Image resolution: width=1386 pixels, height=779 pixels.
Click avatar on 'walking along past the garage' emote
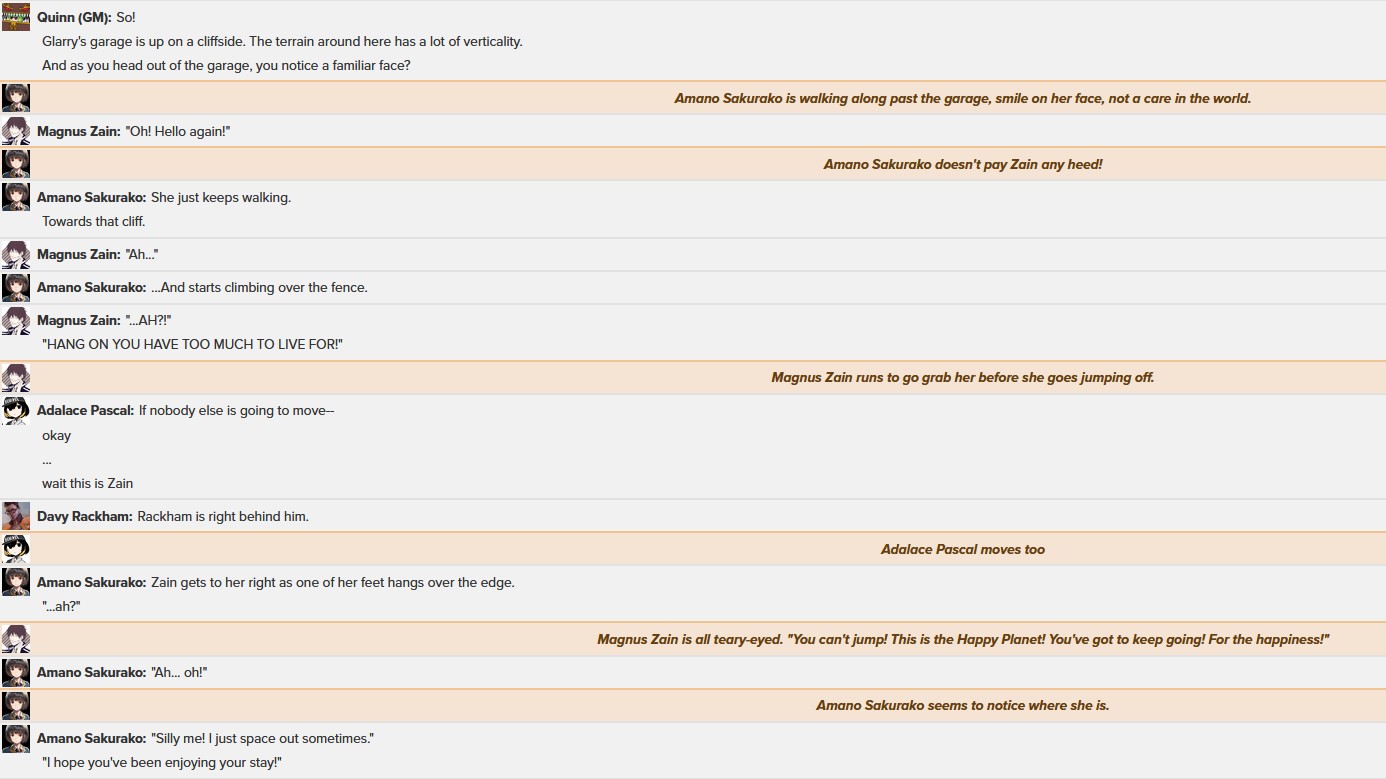click(16, 98)
